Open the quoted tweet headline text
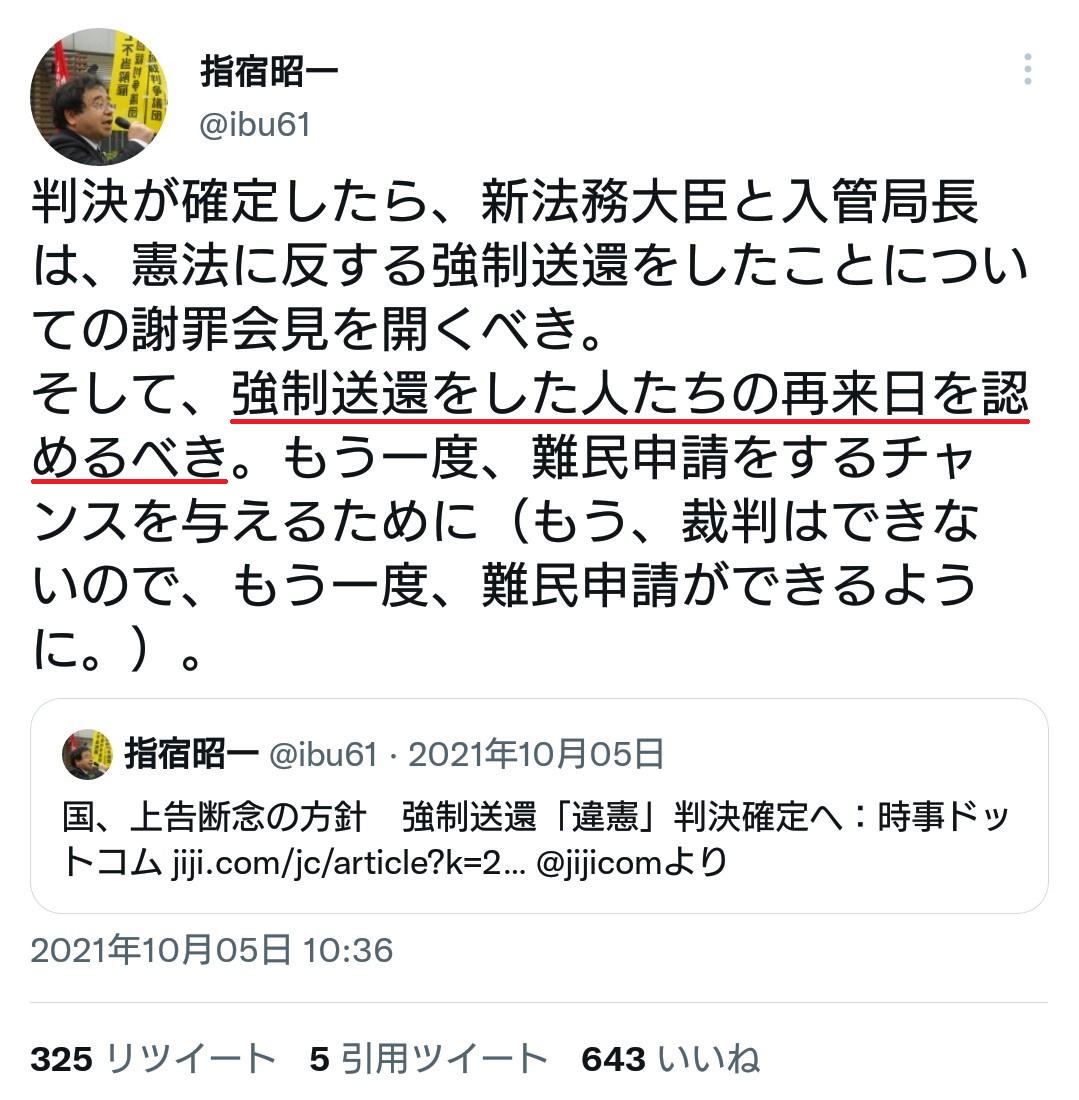The height and width of the screenshot is (1100, 1079). click(535, 840)
